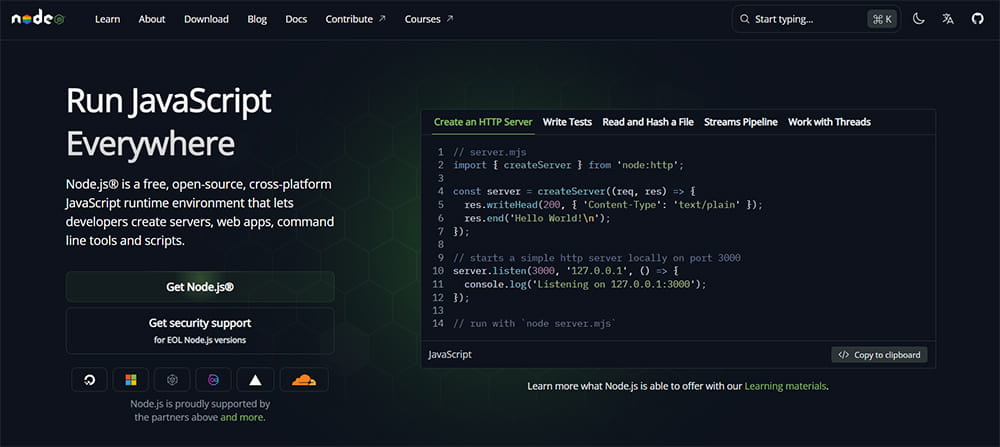
Task: Click the server.listen(3000 code line
Action: (x=568, y=271)
